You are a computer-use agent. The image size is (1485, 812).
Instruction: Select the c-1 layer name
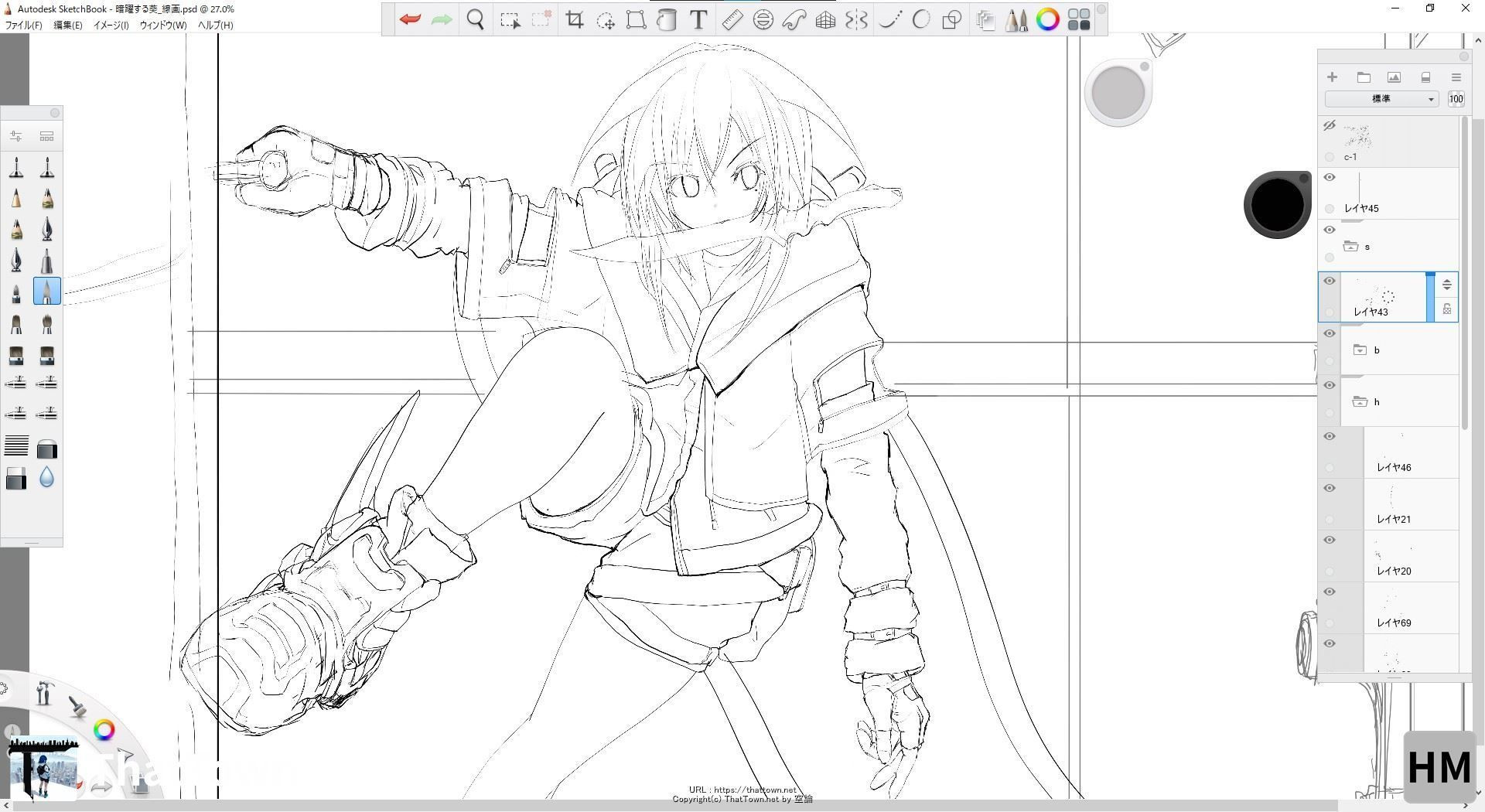click(1350, 157)
